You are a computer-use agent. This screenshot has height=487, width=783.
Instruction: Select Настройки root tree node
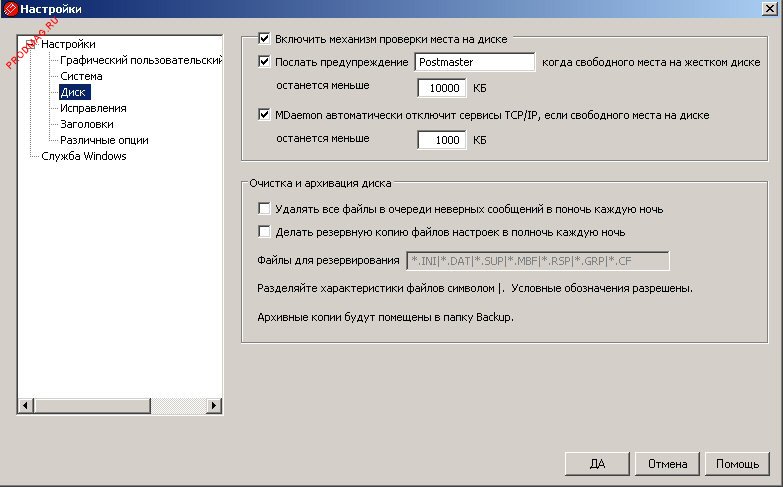pos(68,44)
